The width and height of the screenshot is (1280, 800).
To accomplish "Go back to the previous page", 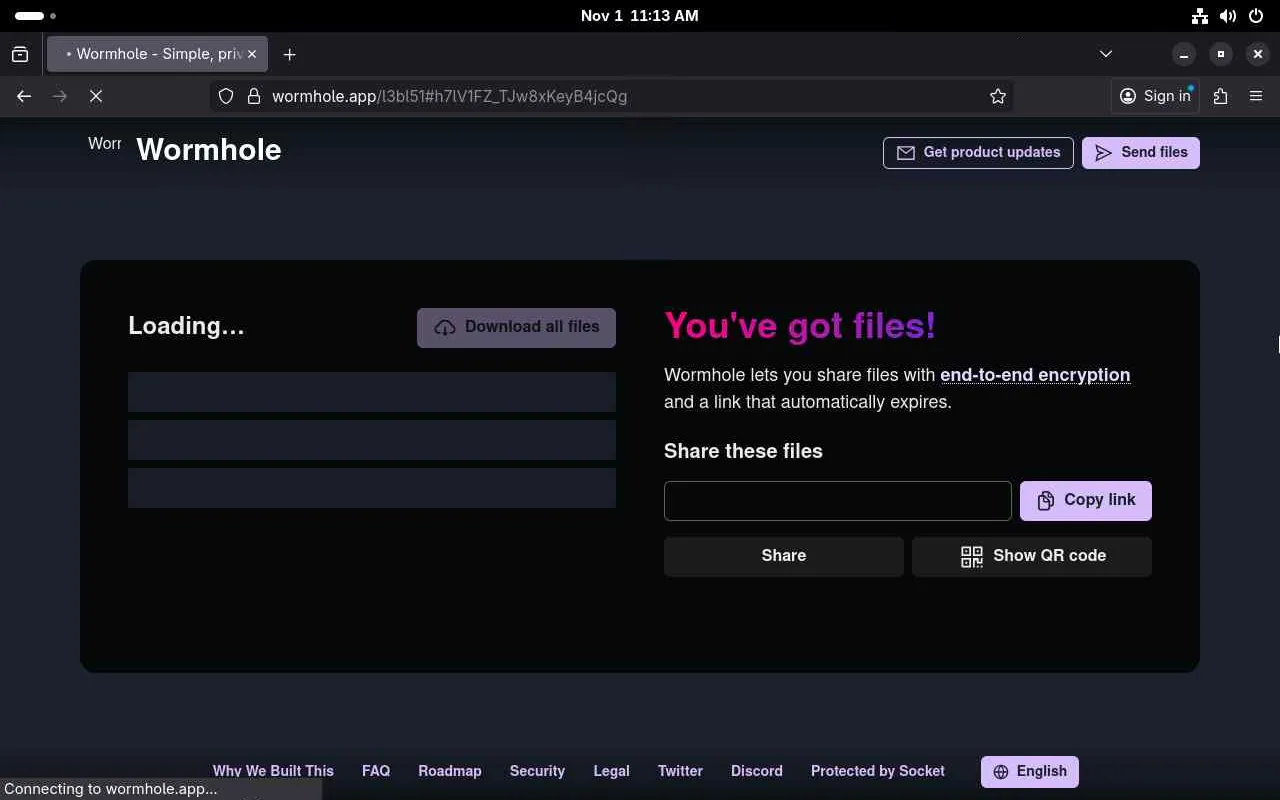I will (x=24, y=96).
